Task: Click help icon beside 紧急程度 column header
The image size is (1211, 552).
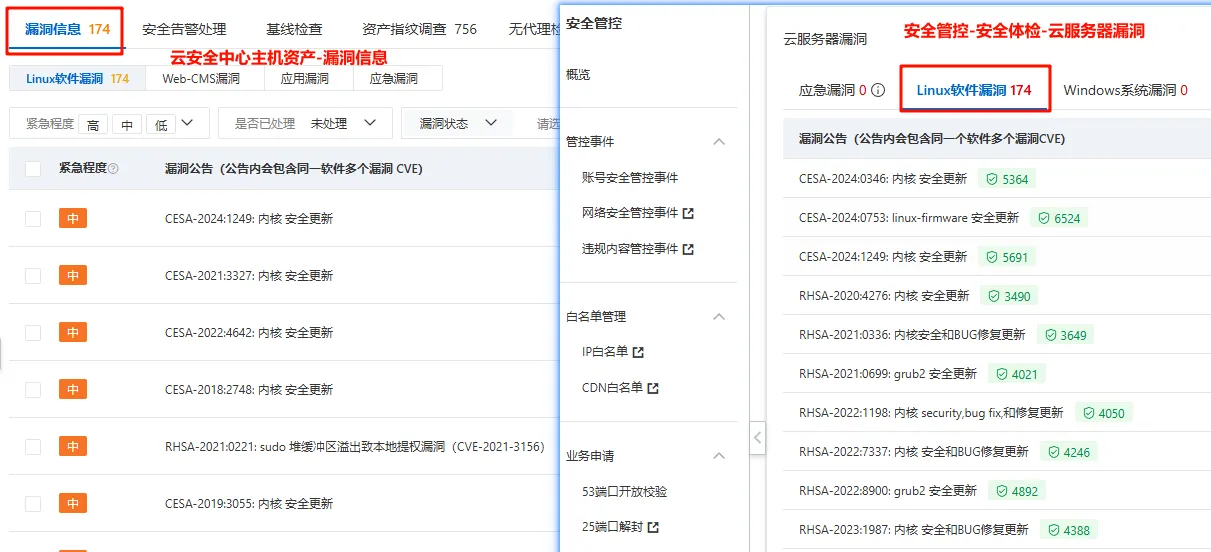Action: click(x=113, y=169)
